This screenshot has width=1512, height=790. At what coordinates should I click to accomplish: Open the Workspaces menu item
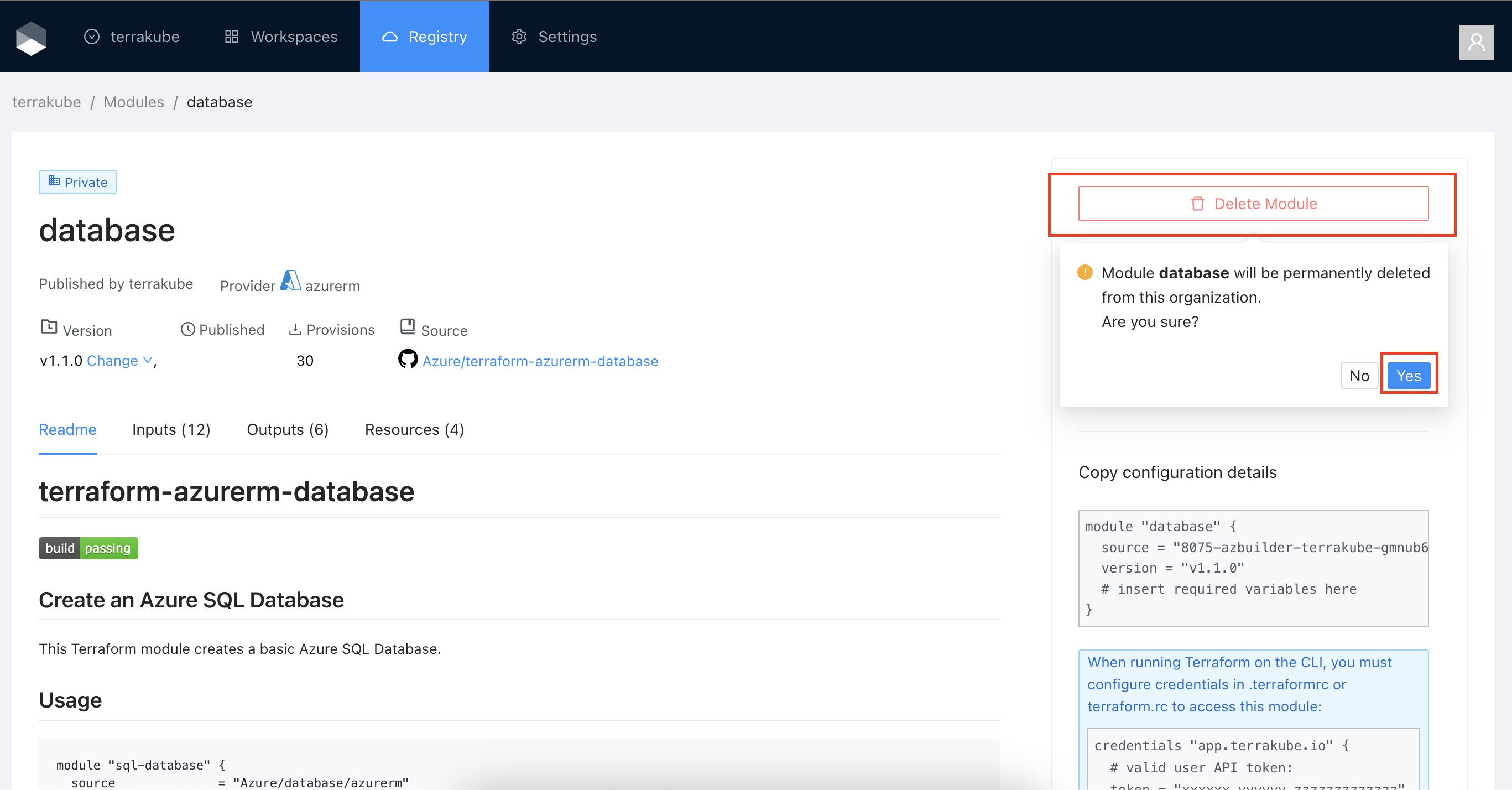click(281, 37)
